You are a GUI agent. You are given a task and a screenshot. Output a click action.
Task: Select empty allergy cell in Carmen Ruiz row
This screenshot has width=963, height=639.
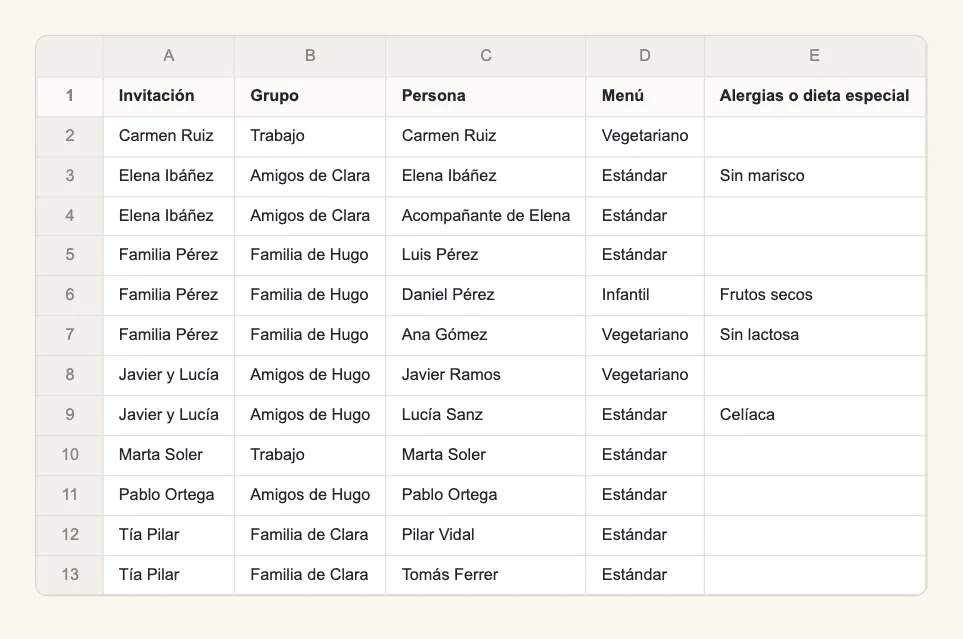814,136
